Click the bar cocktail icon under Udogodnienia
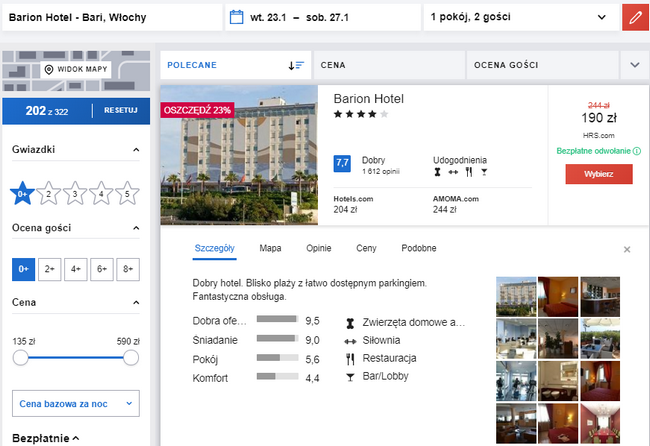Screen dimensions: 650x446 pos(484,172)
